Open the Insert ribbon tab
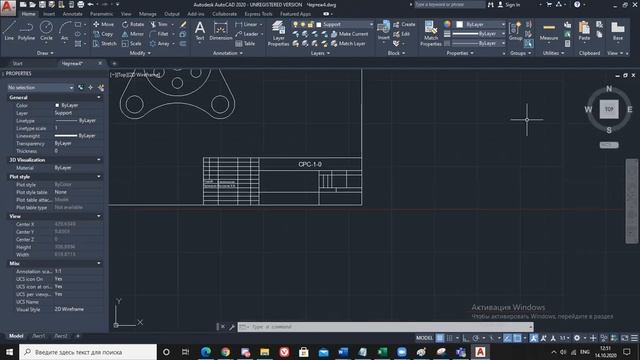This screenshot has height=360, width=640. [49, 14]
